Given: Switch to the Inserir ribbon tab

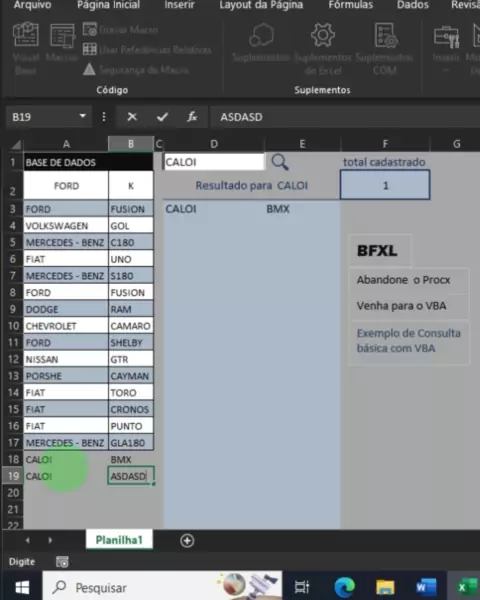Looking at the screenshot, I should (179, 5).
